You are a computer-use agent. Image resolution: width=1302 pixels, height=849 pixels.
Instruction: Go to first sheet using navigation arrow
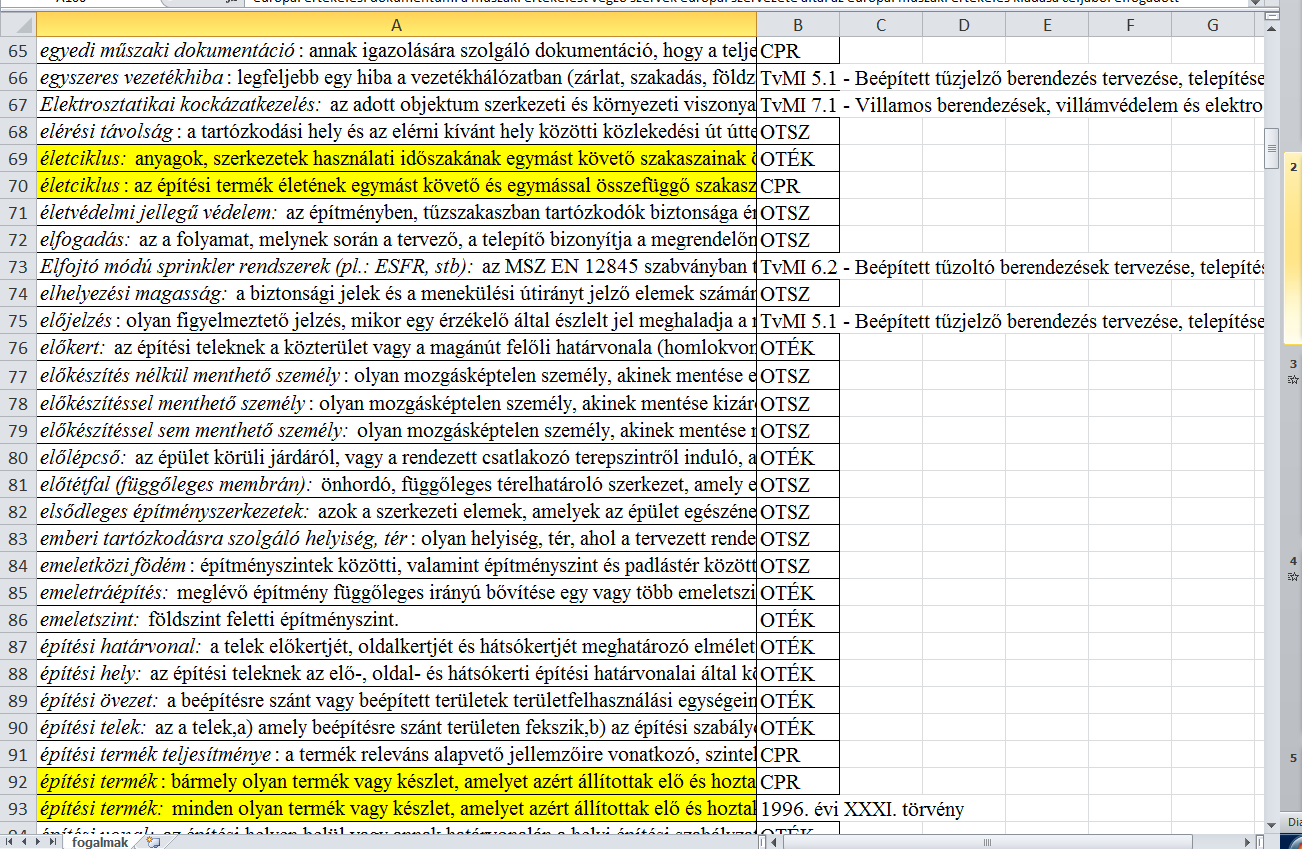pos(7,842)
